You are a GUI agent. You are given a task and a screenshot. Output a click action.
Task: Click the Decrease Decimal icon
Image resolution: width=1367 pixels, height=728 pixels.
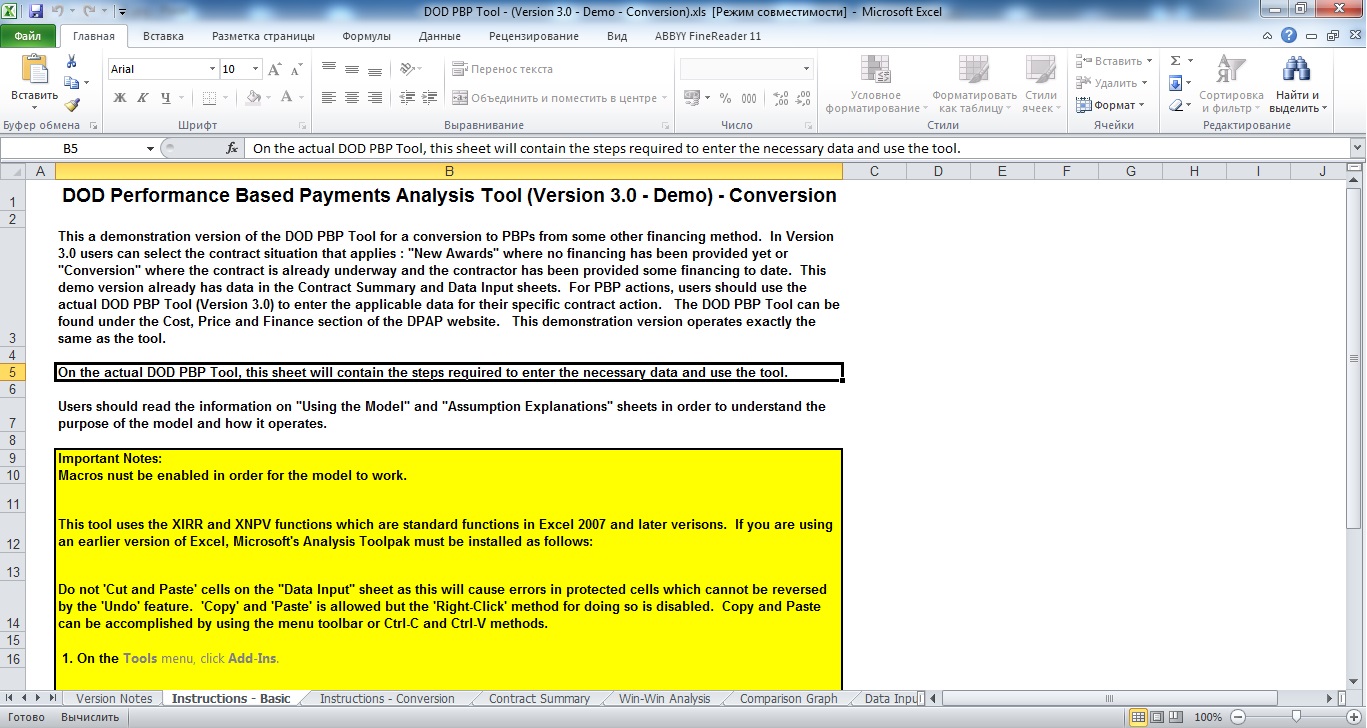[x=803, y=98]
